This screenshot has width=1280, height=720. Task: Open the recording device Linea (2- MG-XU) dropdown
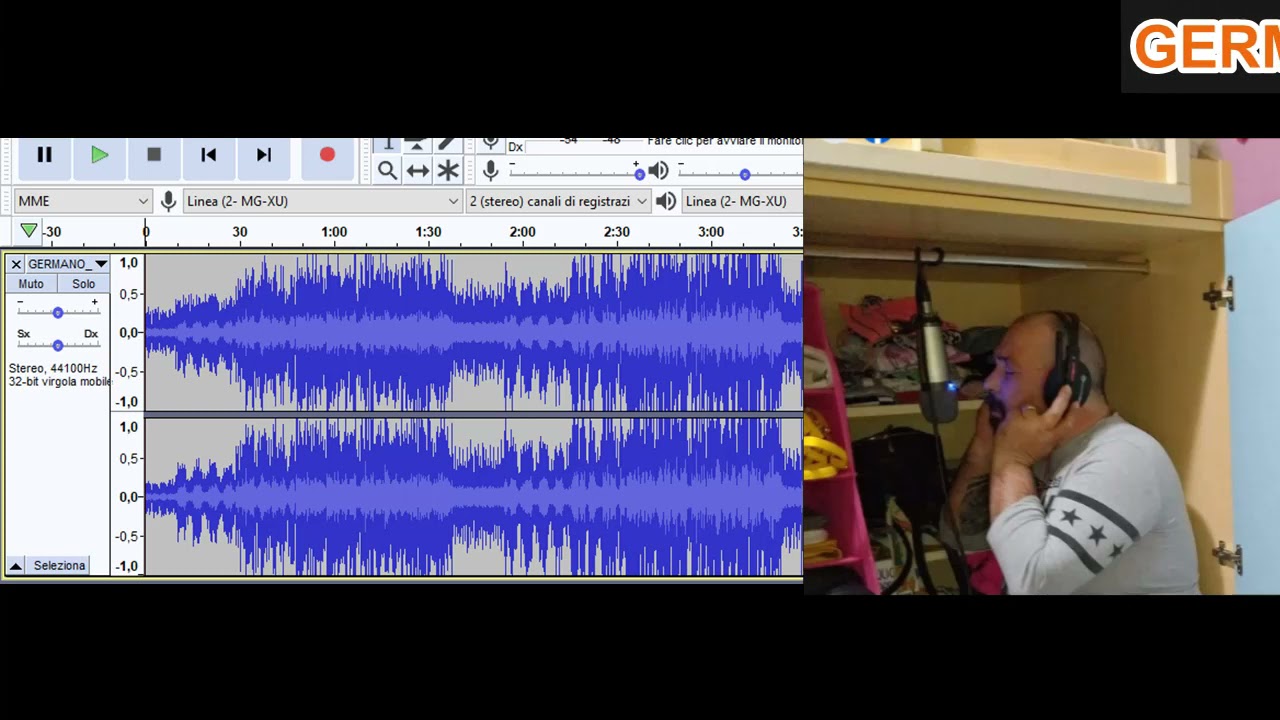(x=322, y=201)
